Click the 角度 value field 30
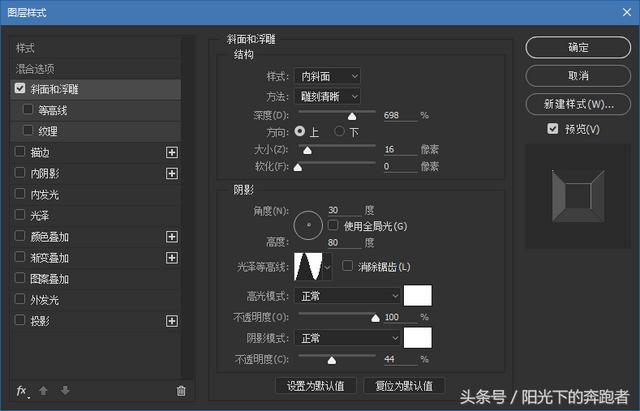Image resolution: width=640 pixels, height=411 pixels. 345,210
